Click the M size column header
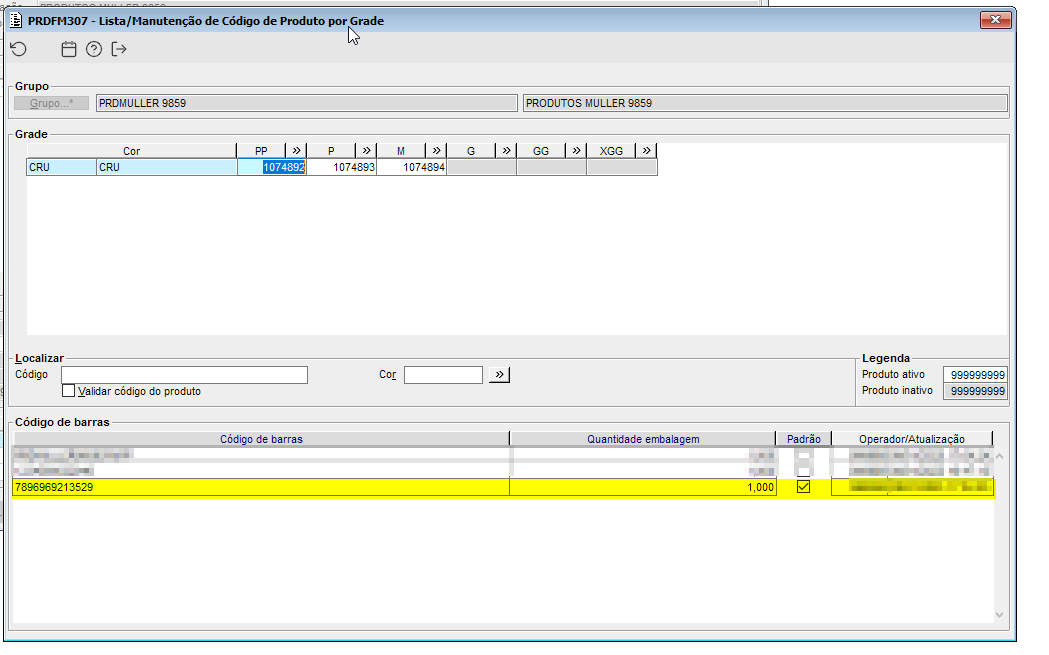 pos(401,151)
